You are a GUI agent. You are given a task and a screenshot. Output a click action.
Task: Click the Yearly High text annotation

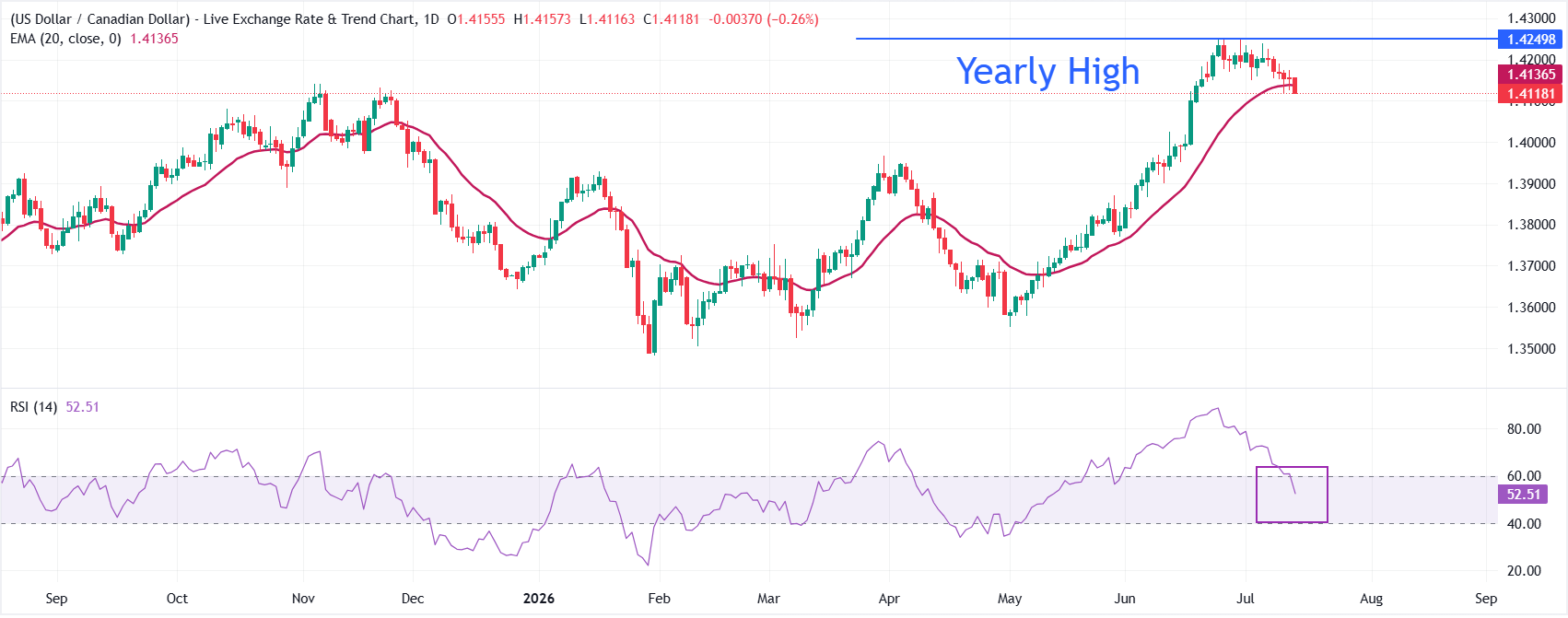click(1047, 72)
